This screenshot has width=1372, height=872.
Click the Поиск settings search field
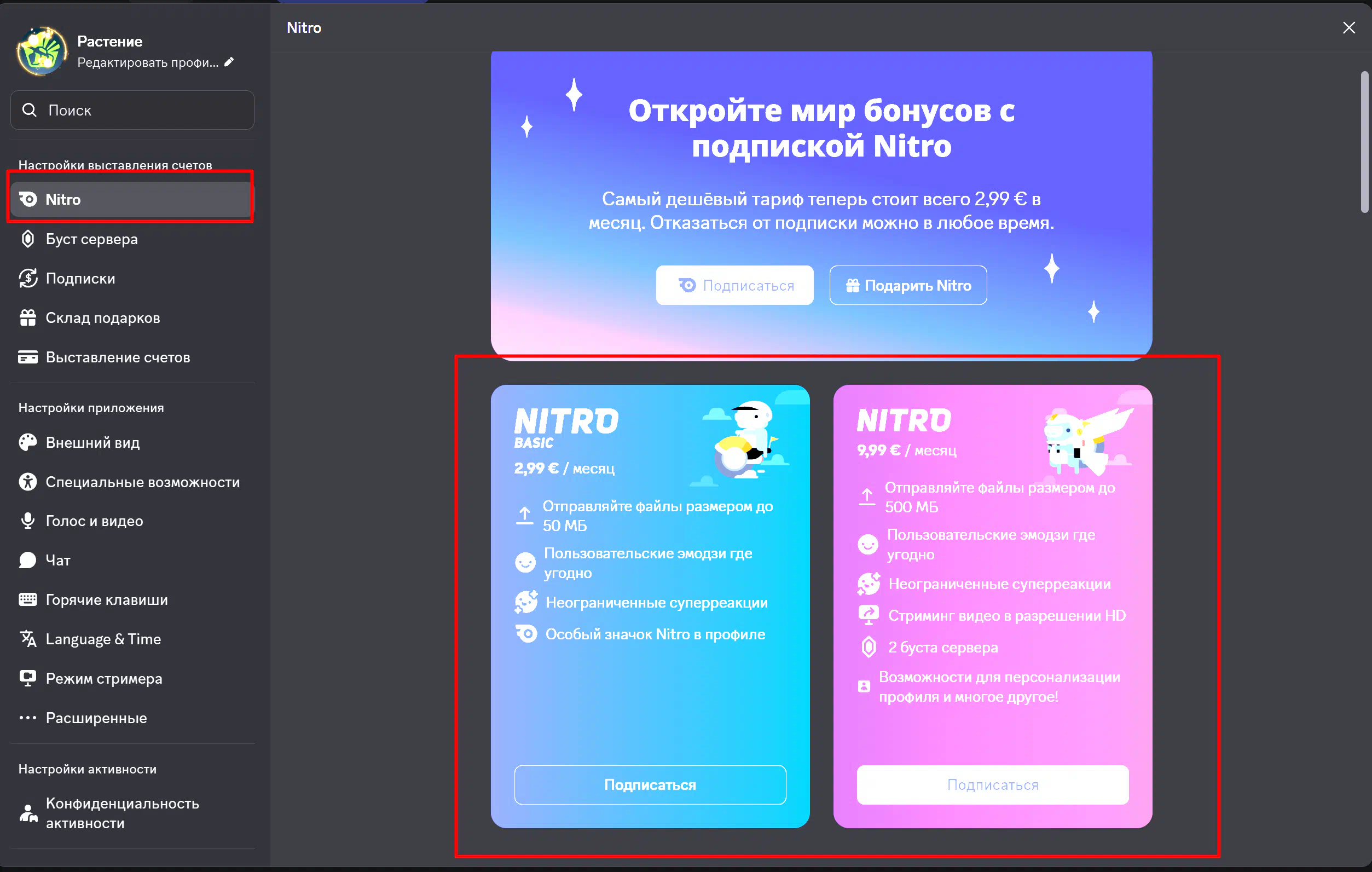point(132,110)
